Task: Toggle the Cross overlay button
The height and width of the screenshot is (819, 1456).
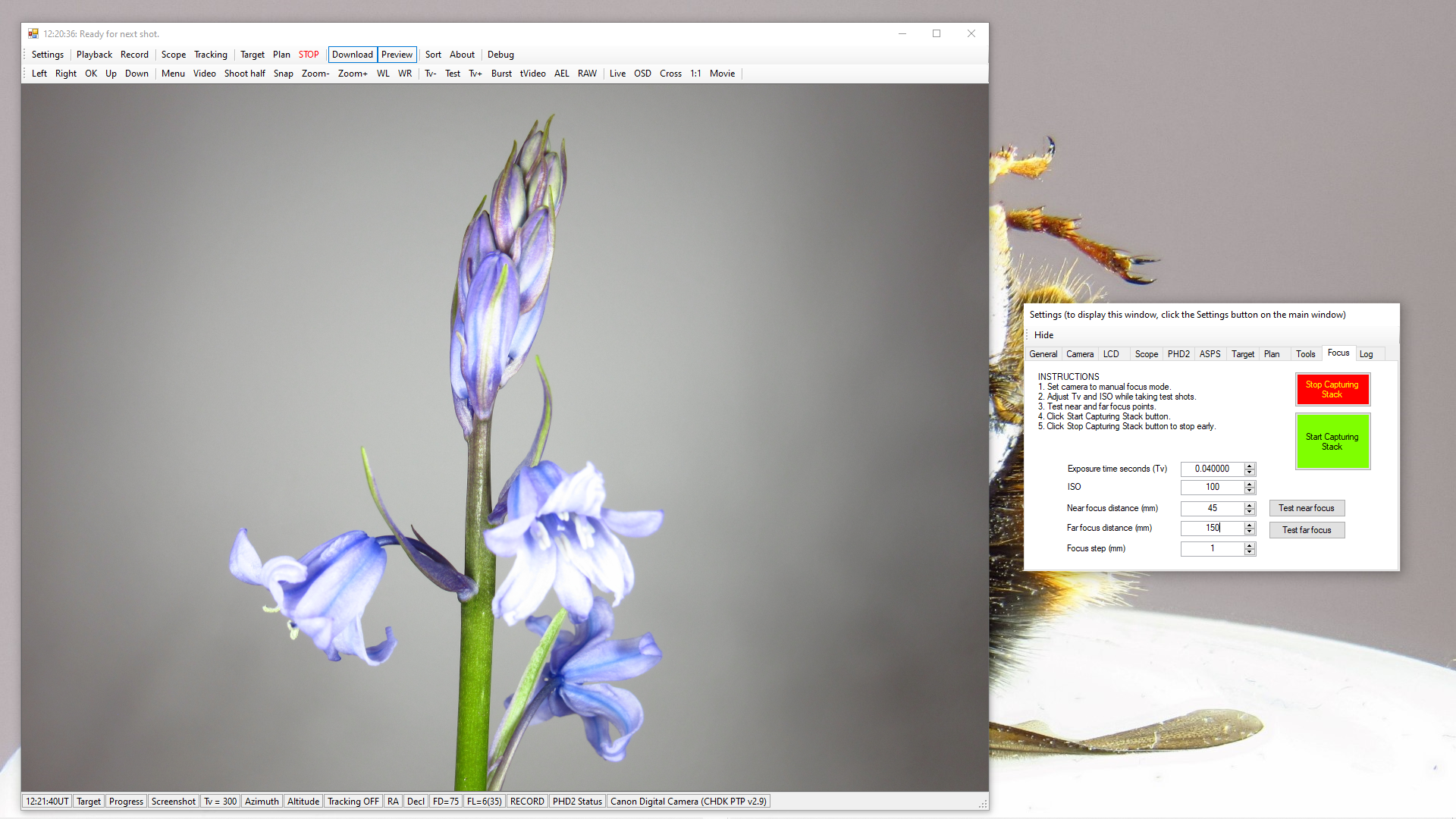Action: click(670, 74)
